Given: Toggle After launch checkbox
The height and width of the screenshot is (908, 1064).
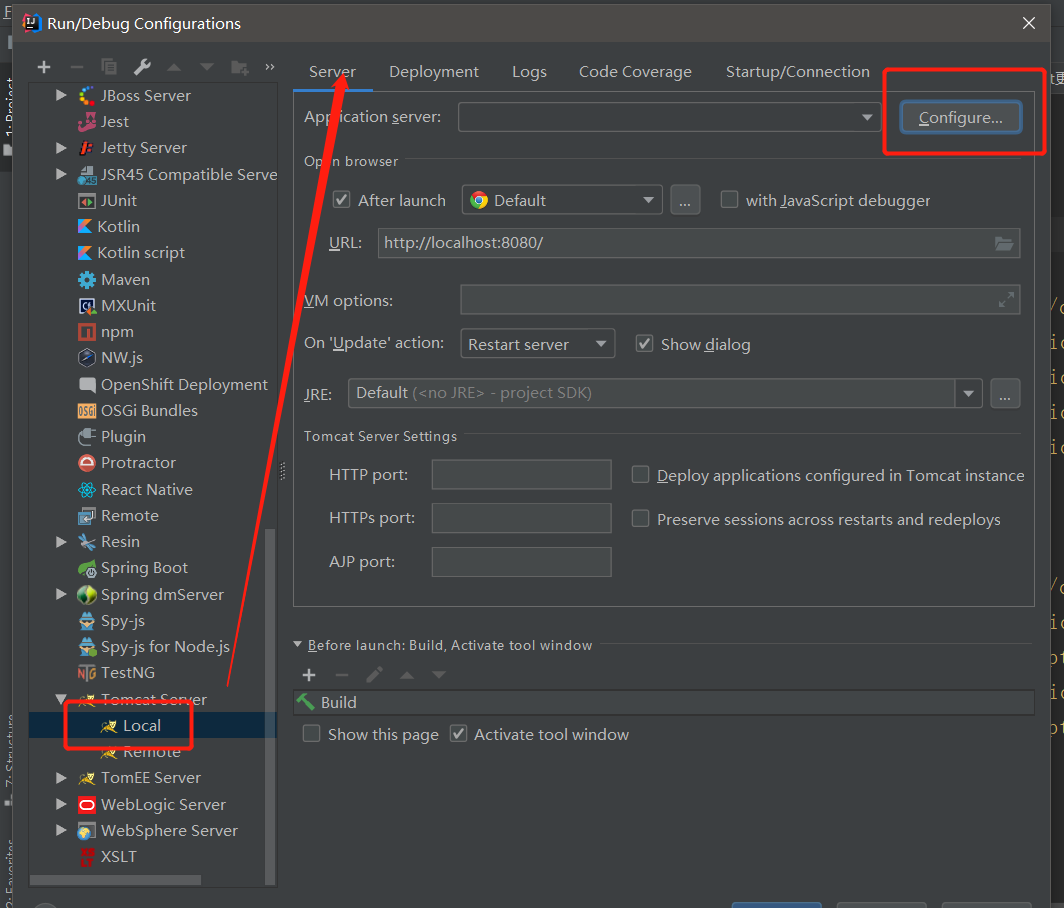Looking at the screenshot, I should (341, 200).
